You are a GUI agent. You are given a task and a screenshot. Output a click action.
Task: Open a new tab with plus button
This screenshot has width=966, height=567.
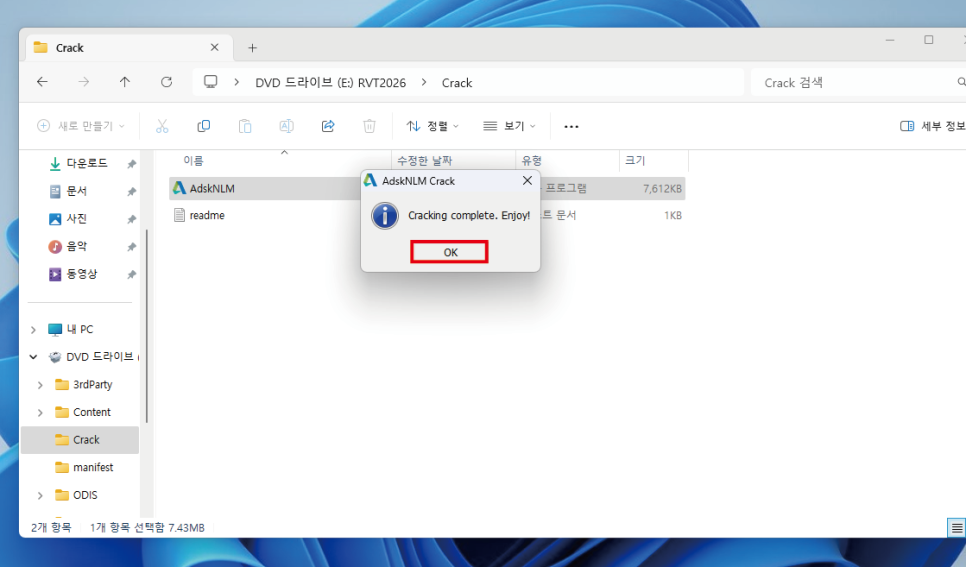click(252, 48)
